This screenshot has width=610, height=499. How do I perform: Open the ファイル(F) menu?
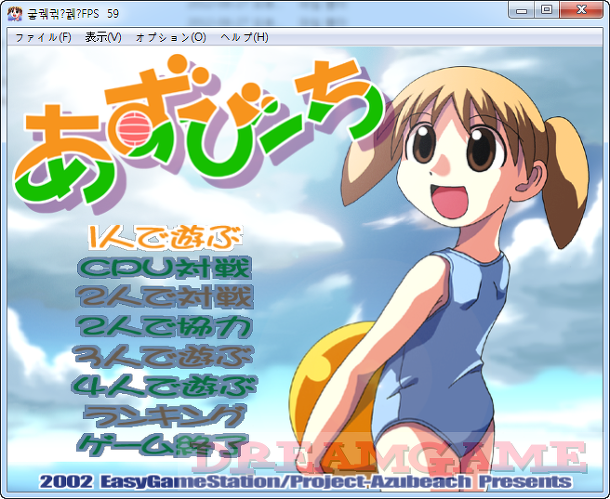(43, 37)
